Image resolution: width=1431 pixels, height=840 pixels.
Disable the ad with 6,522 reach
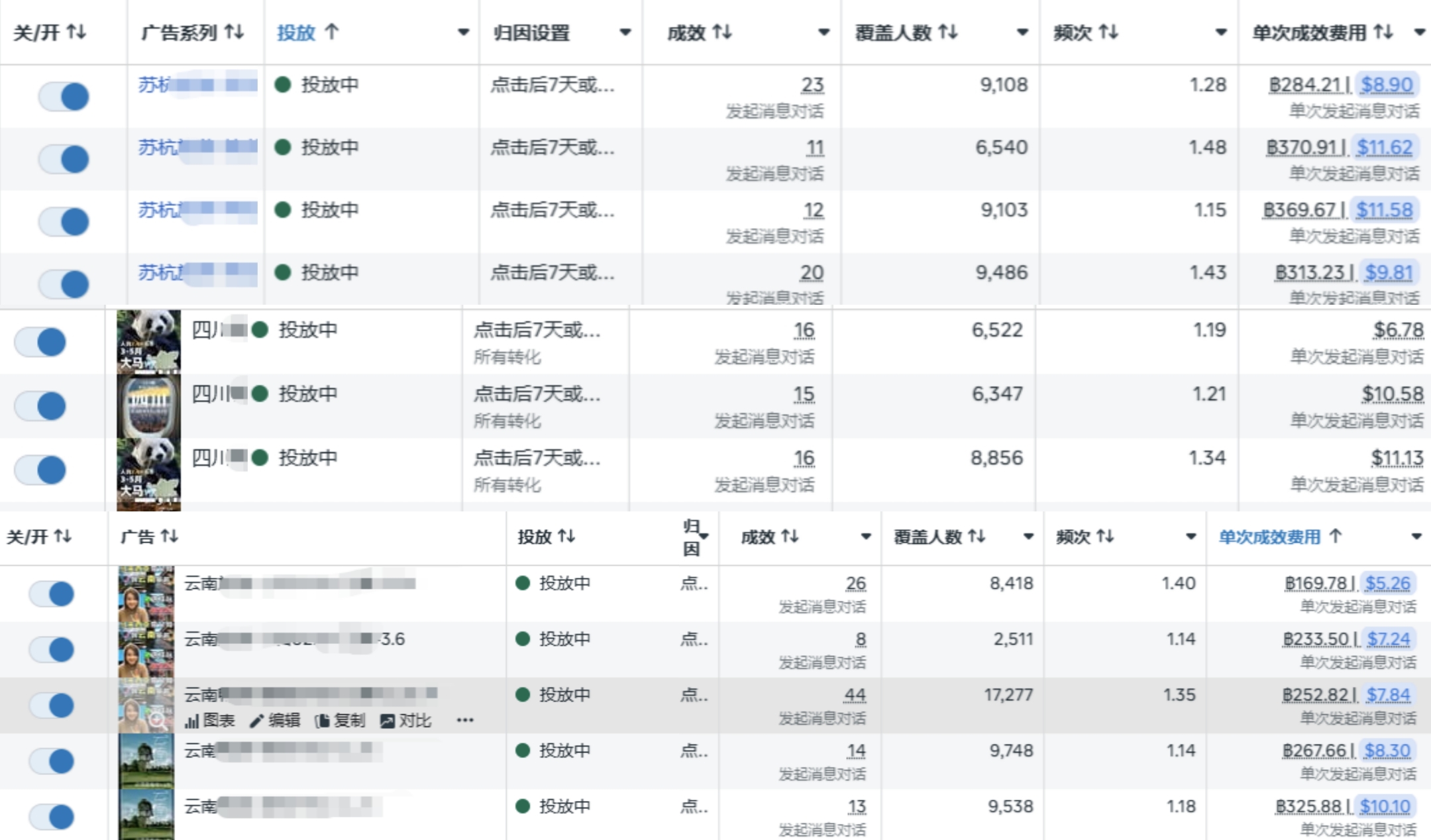(x=41, y=342)
